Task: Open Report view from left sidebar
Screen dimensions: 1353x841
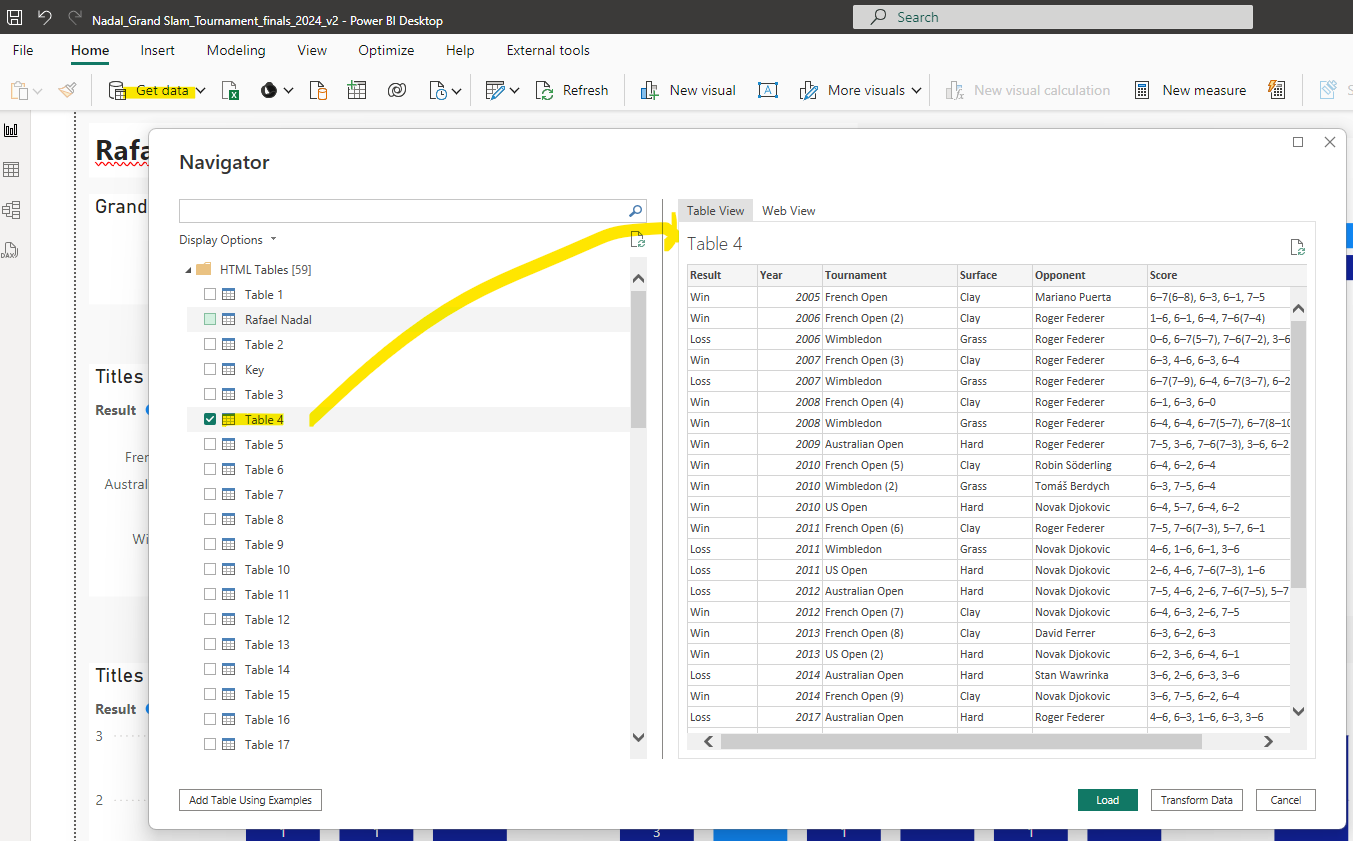Action: point(12,130)
